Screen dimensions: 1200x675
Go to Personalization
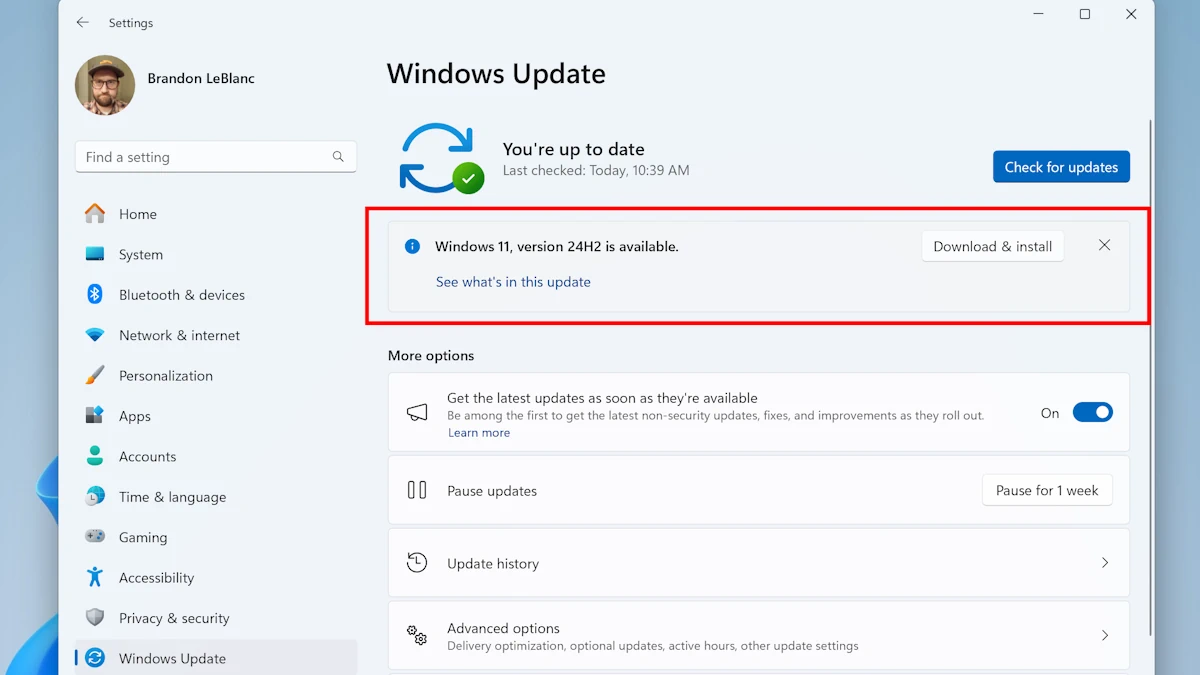coord(166,376)
